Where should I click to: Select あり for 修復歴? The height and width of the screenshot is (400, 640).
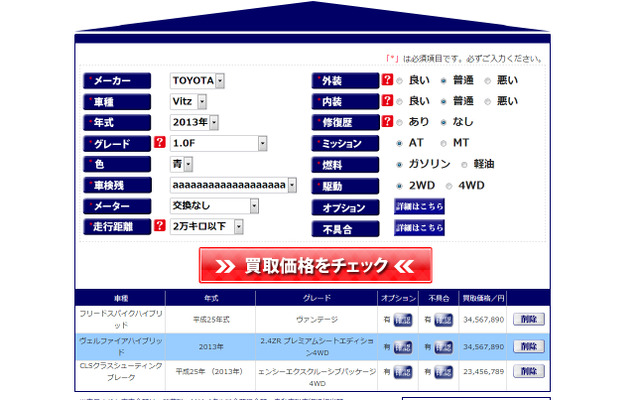400,122
